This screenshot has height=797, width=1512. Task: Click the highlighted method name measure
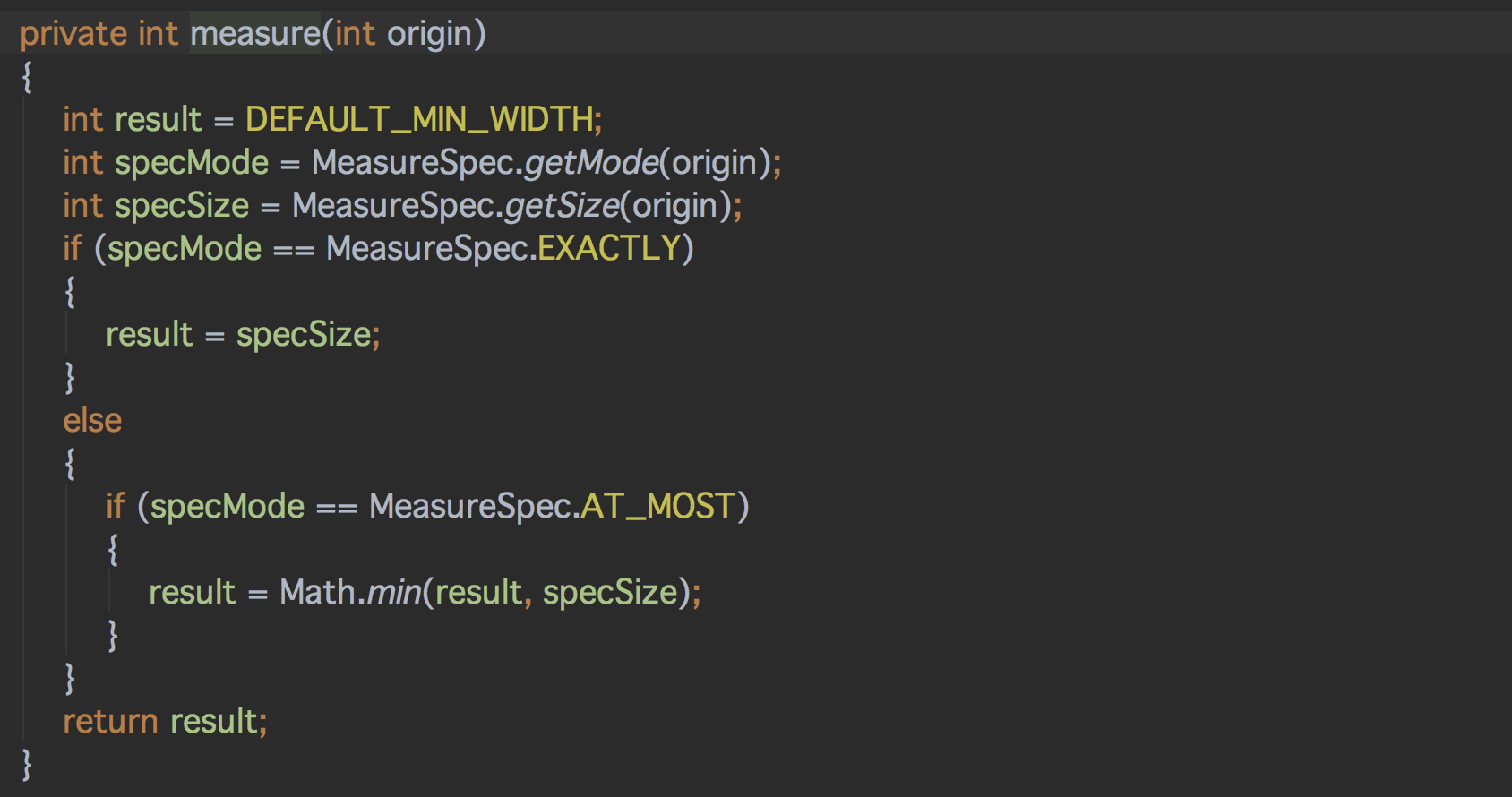coord(255,34)
